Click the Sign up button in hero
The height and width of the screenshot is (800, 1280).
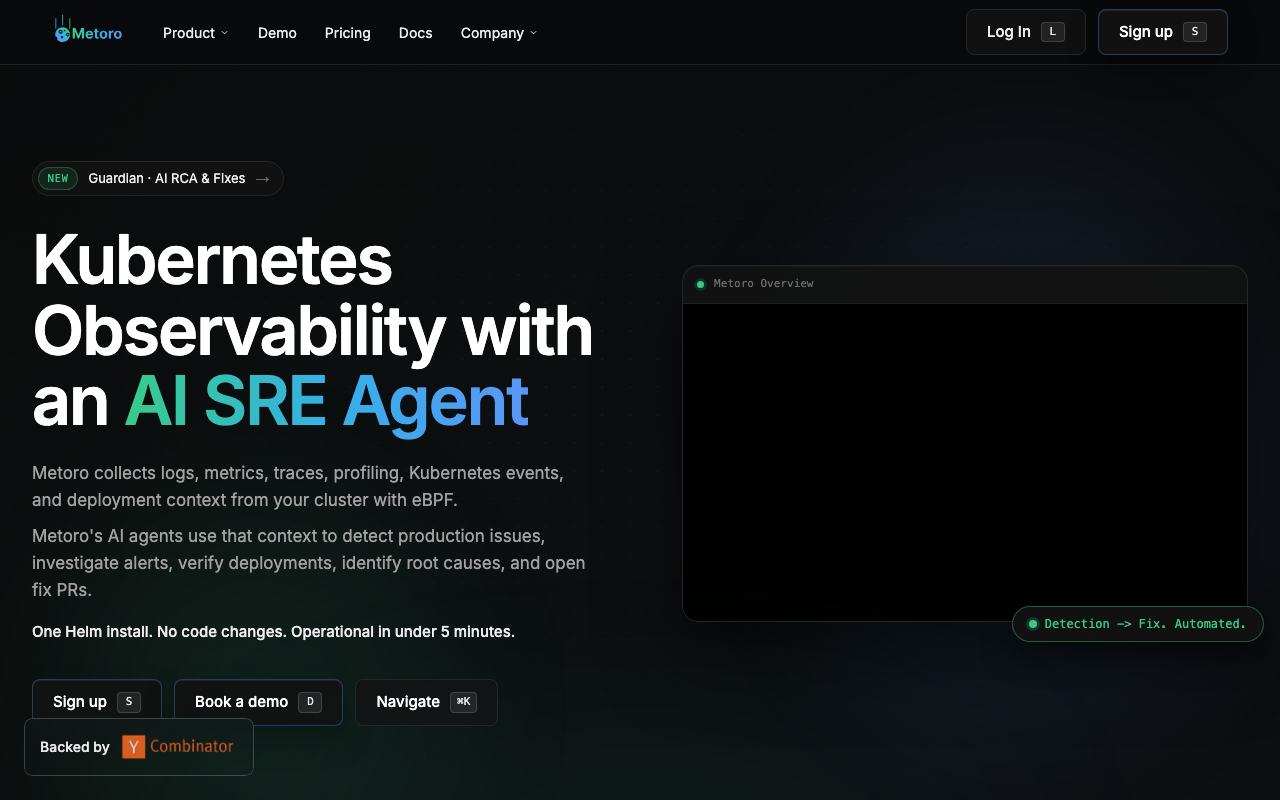(x=97, y=702)
